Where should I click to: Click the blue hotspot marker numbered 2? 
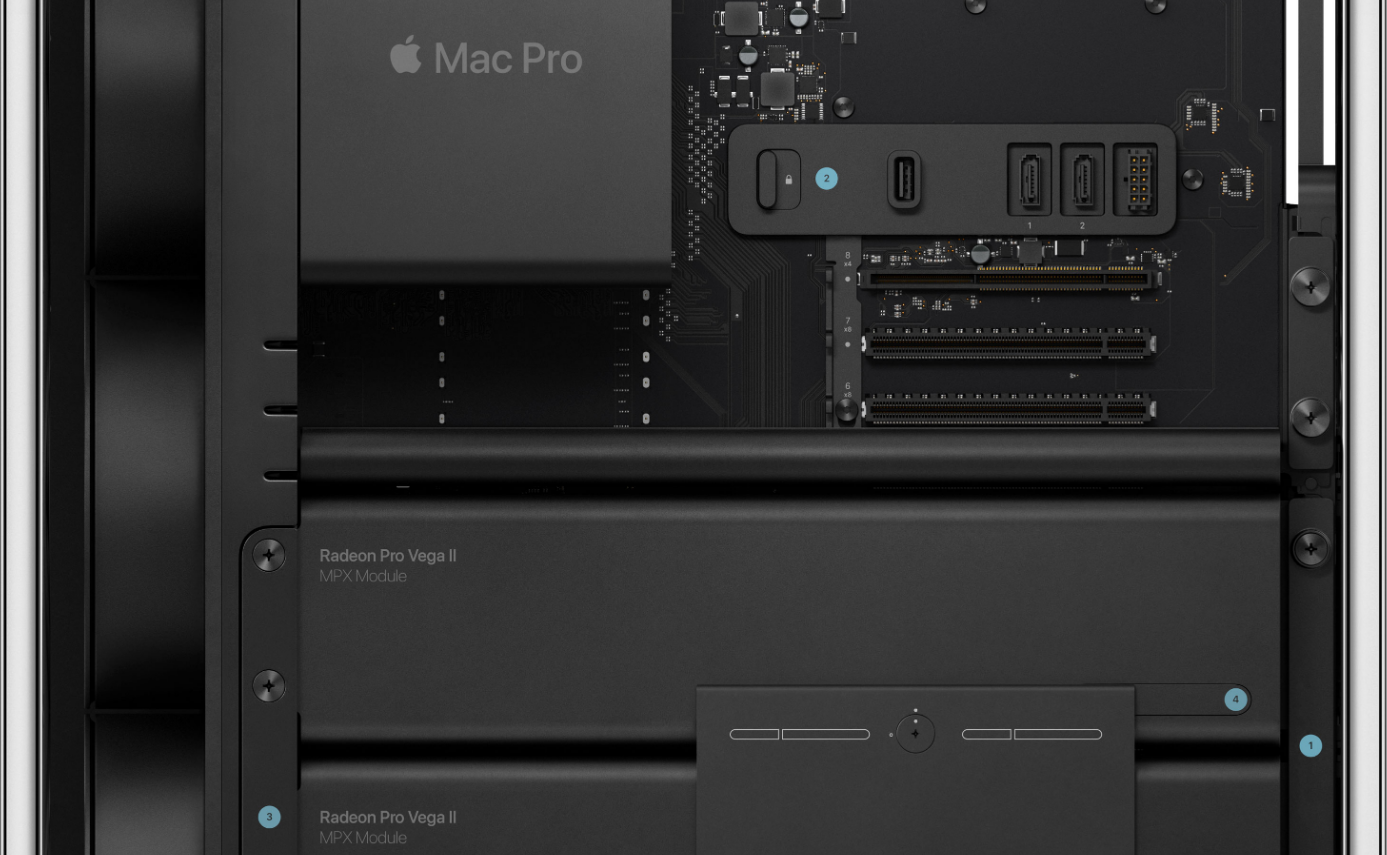pyautogui.click(x=826, y=179)
